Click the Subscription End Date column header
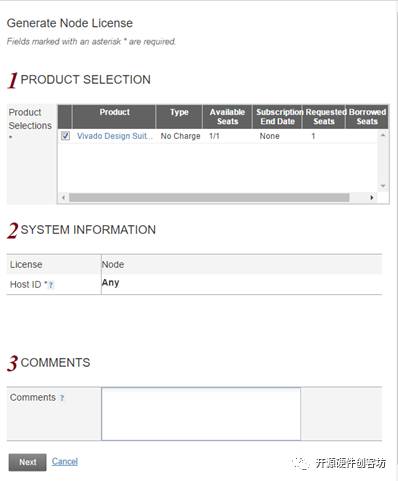The image size is (398, 481). pyautogui.click(x=277, y=117)
